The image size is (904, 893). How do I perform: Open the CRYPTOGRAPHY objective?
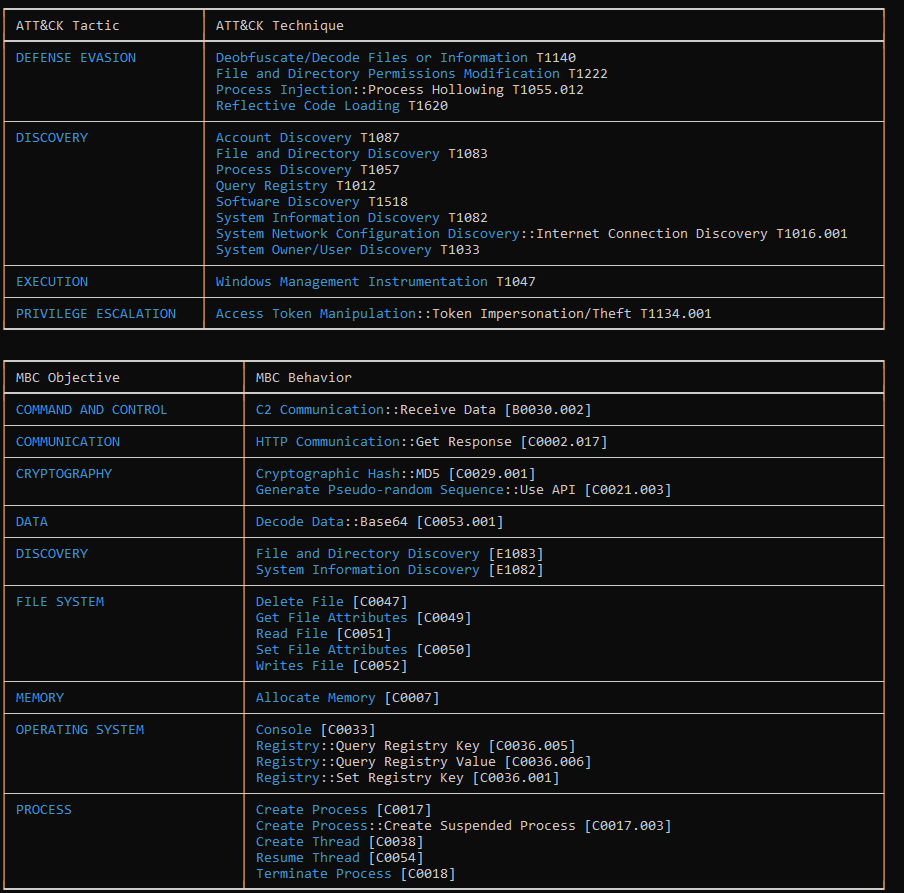click(63, 474)
